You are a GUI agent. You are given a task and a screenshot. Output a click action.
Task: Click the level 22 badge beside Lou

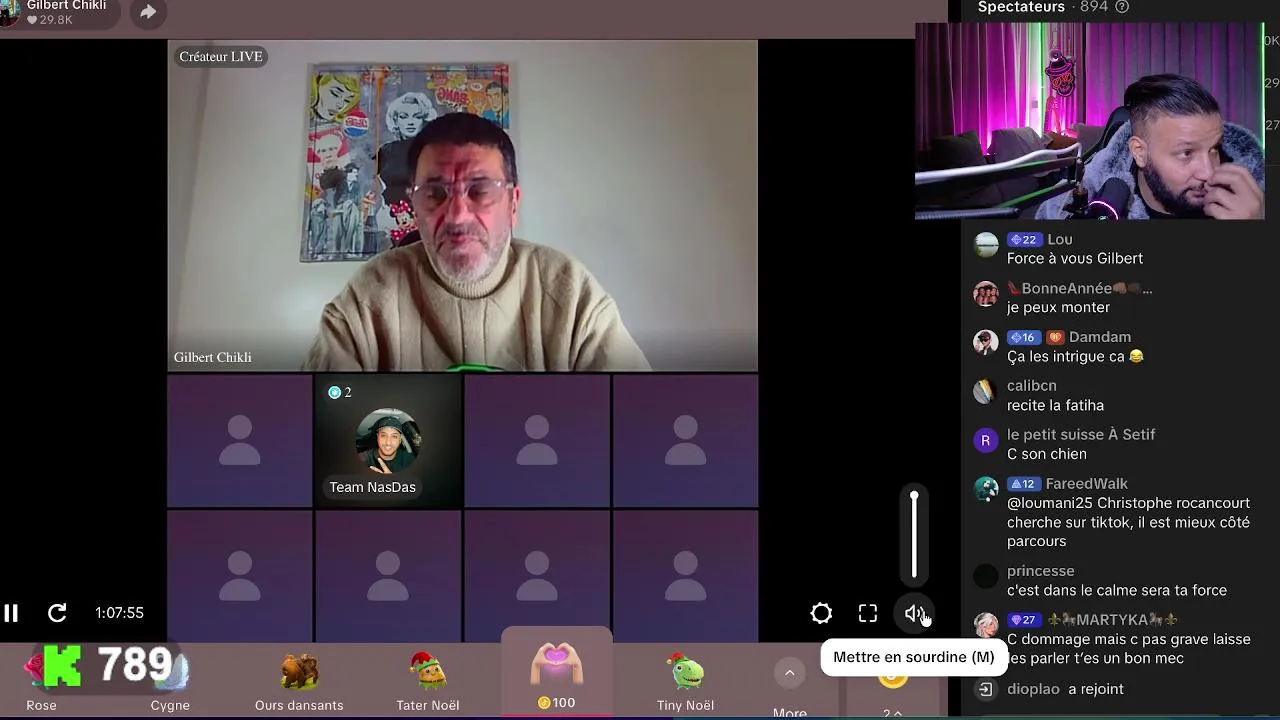1024,240
